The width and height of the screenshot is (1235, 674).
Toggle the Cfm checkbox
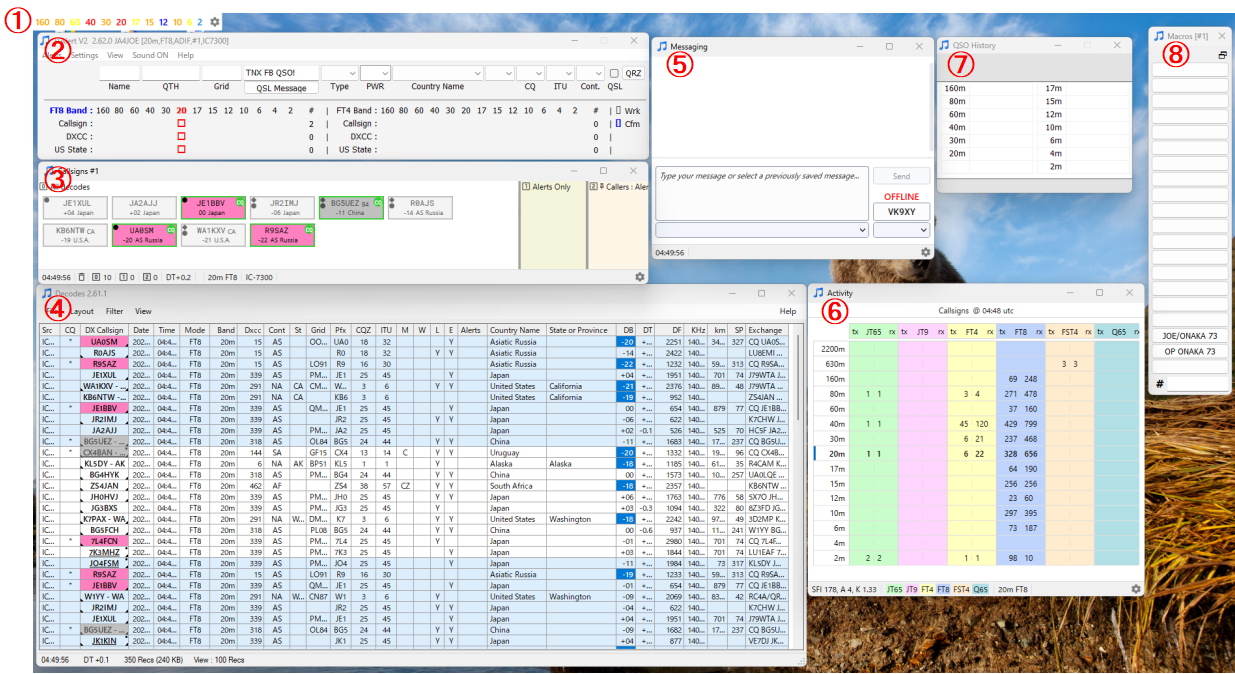click(618, 124)
